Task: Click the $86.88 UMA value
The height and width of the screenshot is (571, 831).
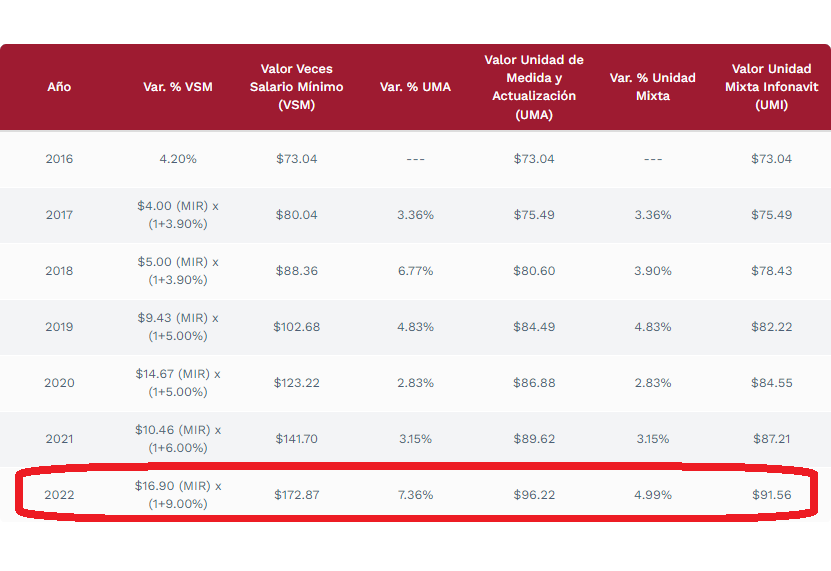Action: coord(534,383)
